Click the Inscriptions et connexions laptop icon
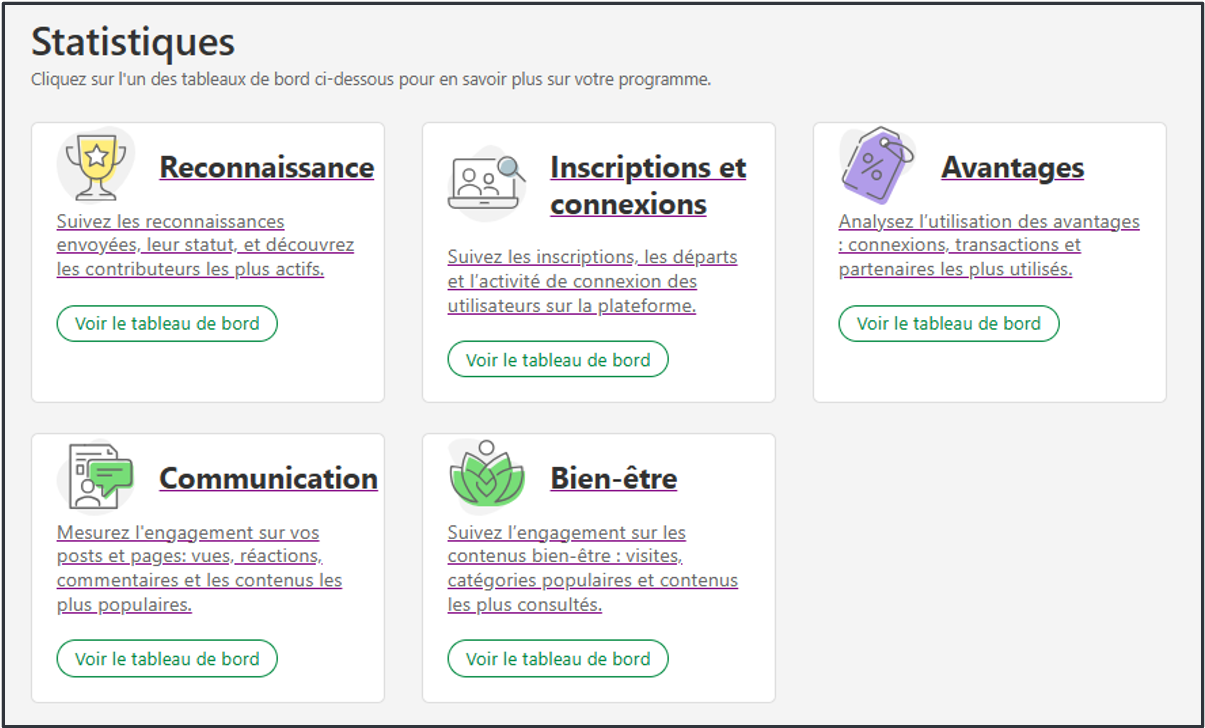 [487, 183]
